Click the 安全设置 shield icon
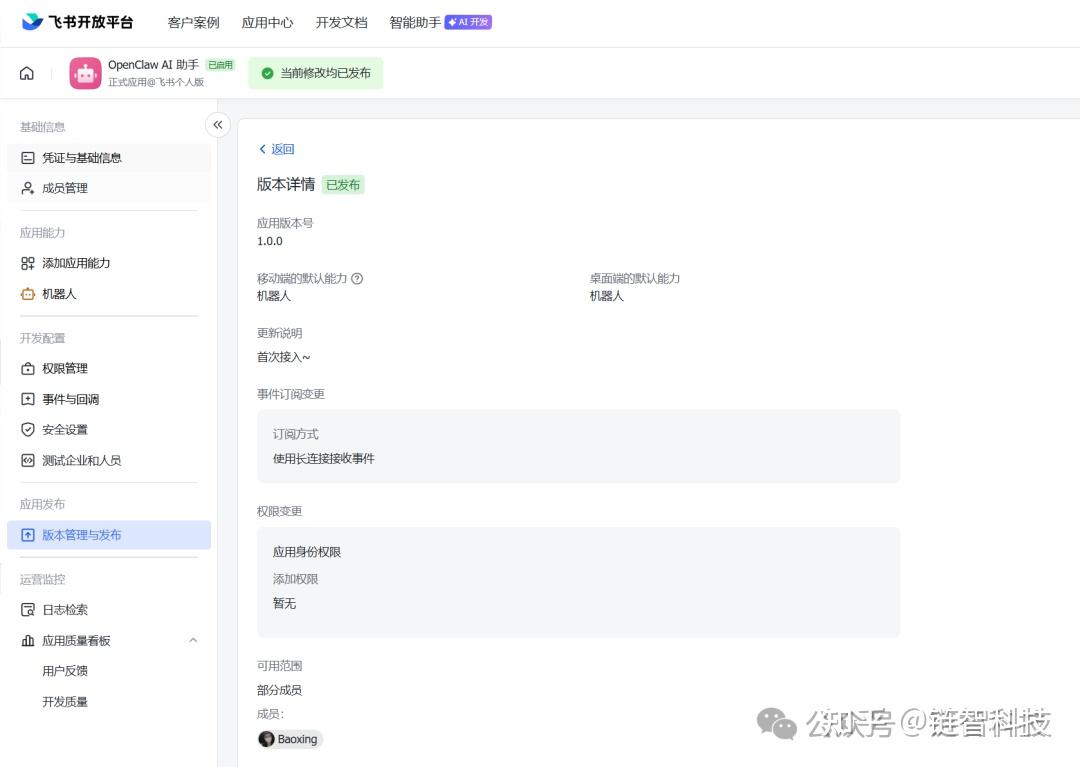 coord(28,430)
